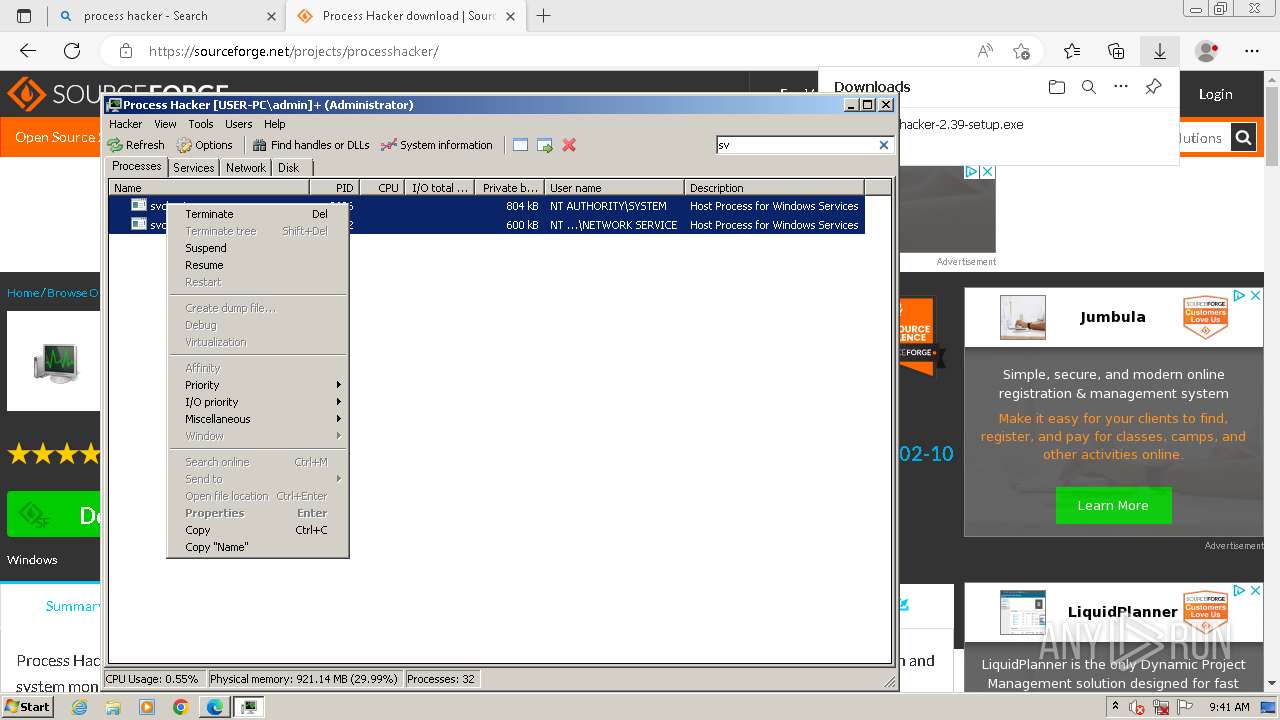Image resolution: width=1280 pixels, height=720 pixels.
Task: Click search icon in Downloads panel
Action: pyautogui.click(x=1089, y=87)
